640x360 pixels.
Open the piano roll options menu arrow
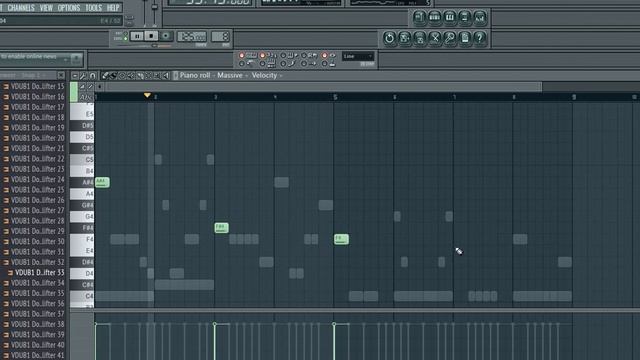75,76
